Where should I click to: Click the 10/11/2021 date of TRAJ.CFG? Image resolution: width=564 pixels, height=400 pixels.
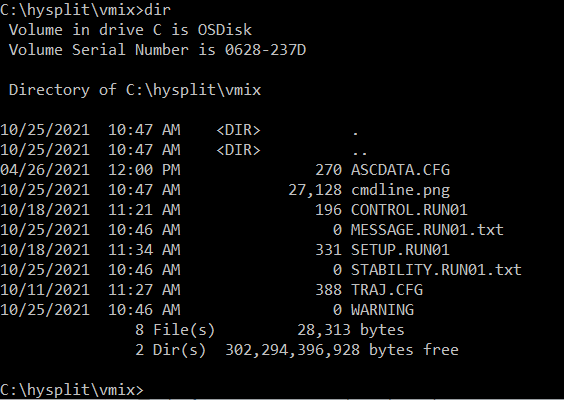[x=45, y=290]
